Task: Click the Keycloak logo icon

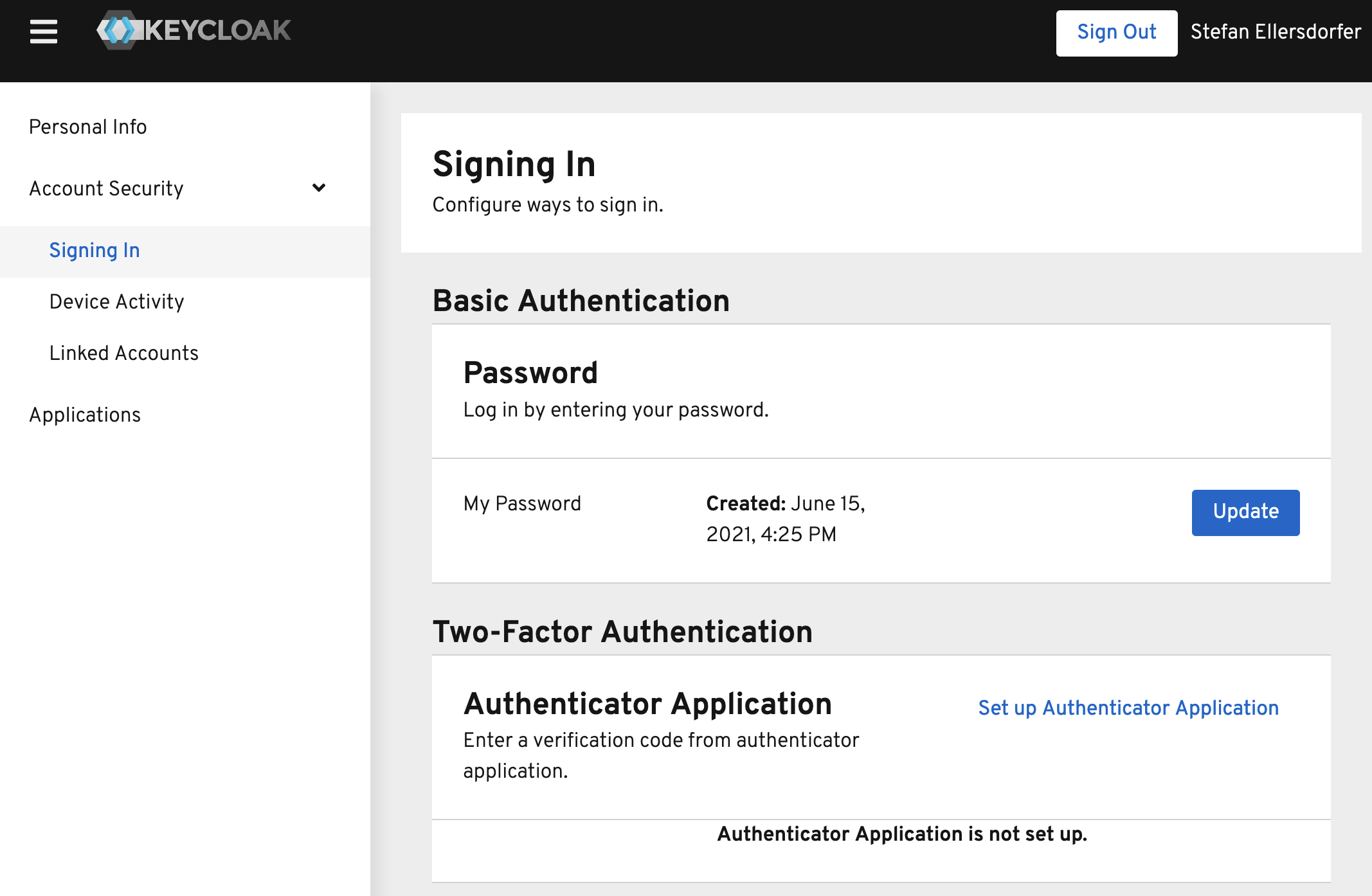Action: click(x=118, y=30)
